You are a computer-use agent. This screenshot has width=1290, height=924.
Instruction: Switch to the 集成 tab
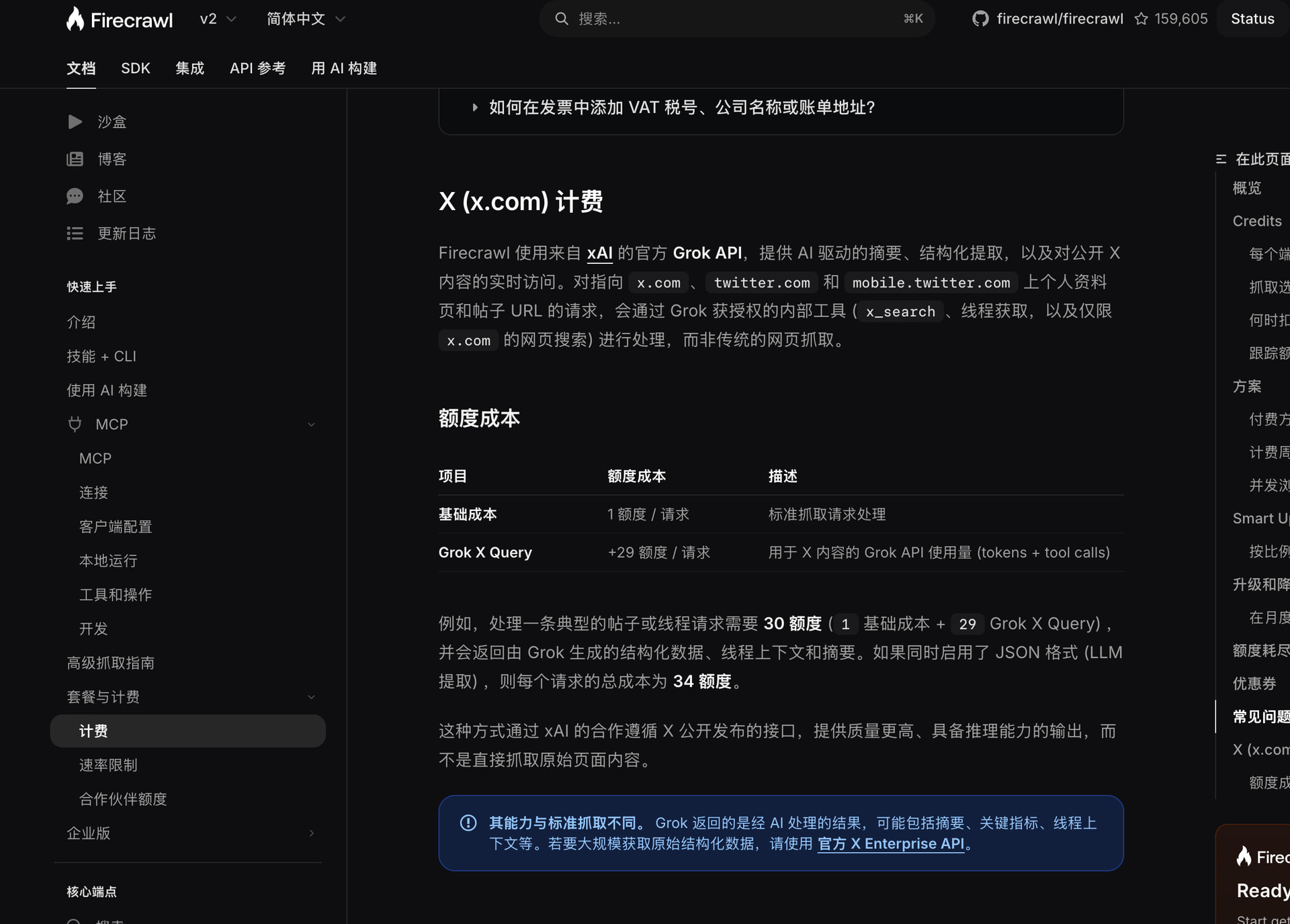tap(190, 68)
